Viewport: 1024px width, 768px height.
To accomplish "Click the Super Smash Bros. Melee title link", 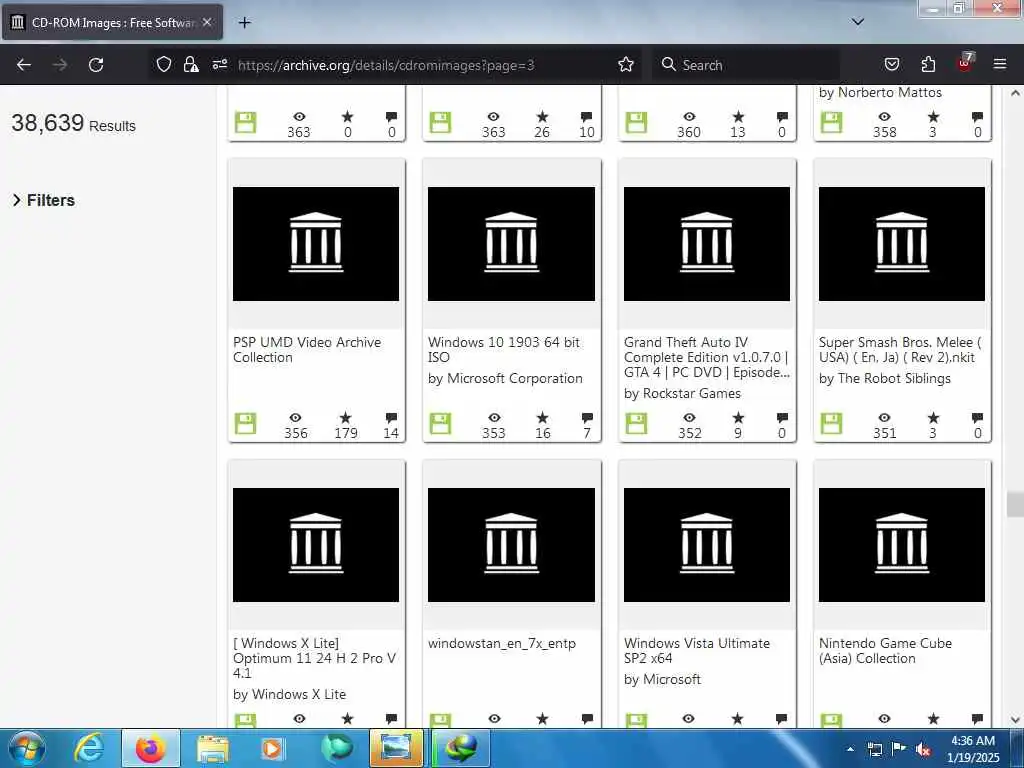I will pos(900,349).
